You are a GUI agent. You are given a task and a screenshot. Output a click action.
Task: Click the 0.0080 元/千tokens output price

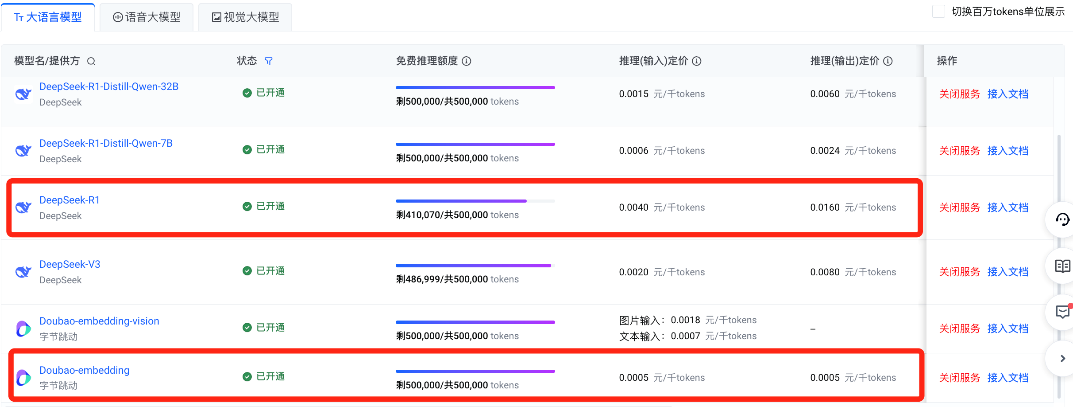pos(853,272)
